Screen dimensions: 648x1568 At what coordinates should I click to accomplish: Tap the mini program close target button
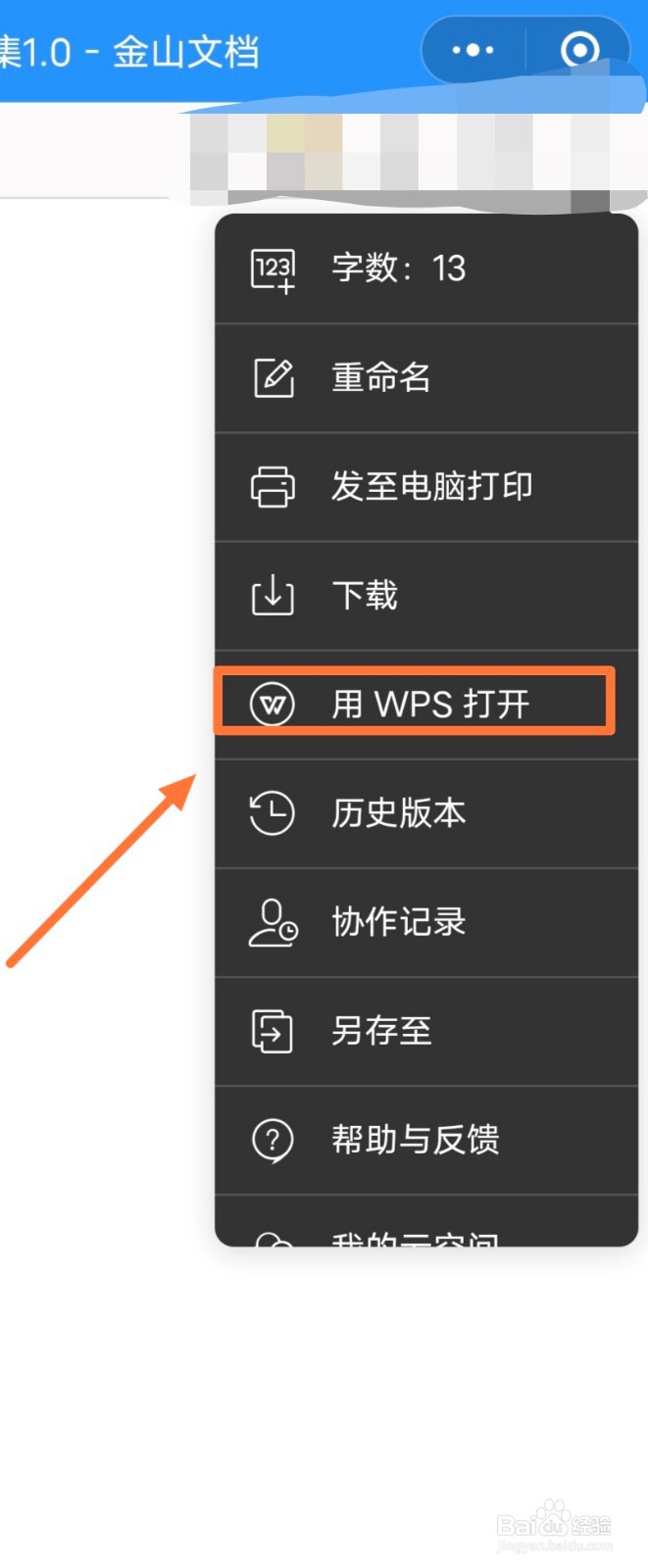pyautogui.click(x=579, y=50)
